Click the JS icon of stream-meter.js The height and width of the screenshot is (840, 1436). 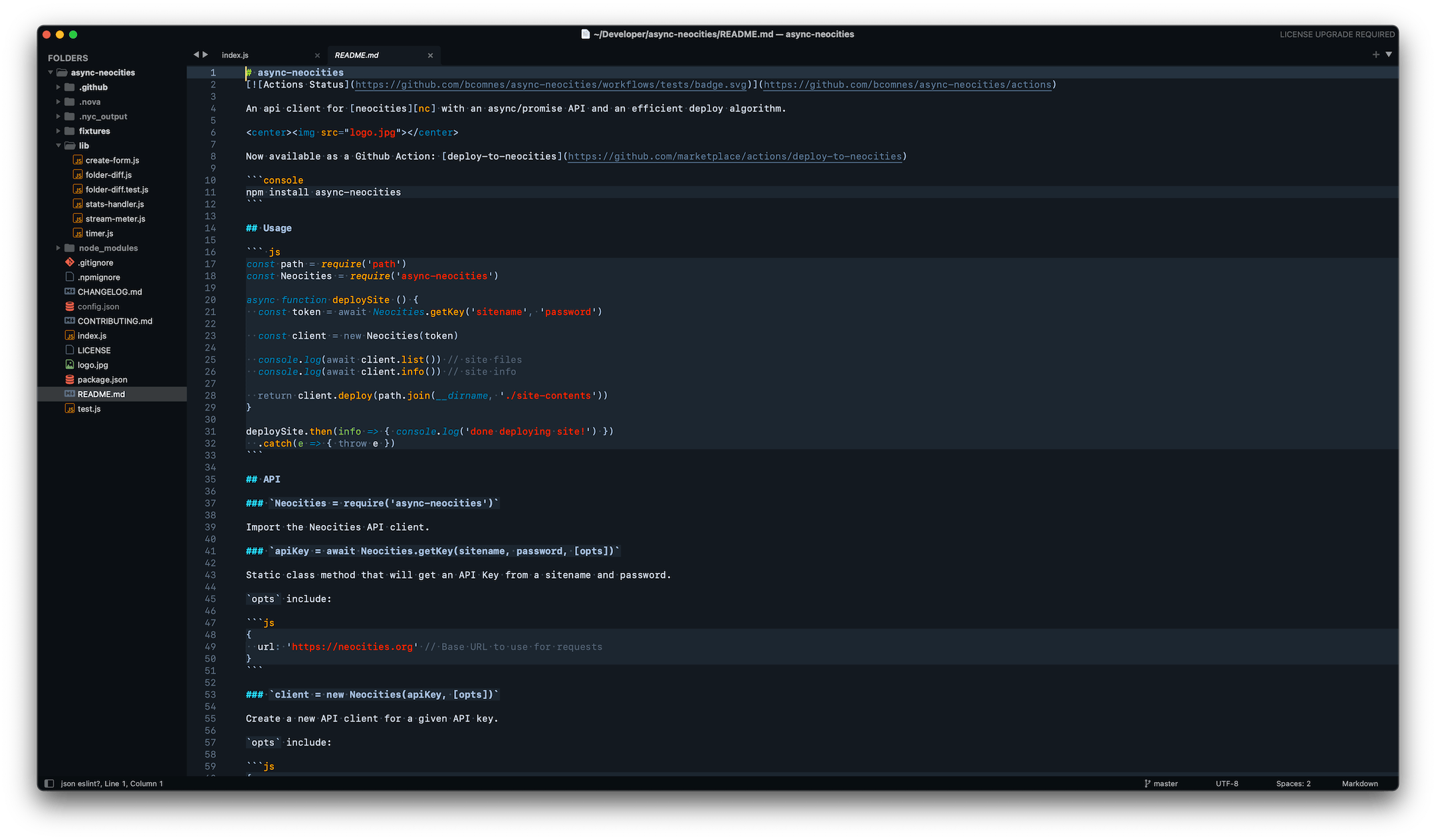coord(78,219)
